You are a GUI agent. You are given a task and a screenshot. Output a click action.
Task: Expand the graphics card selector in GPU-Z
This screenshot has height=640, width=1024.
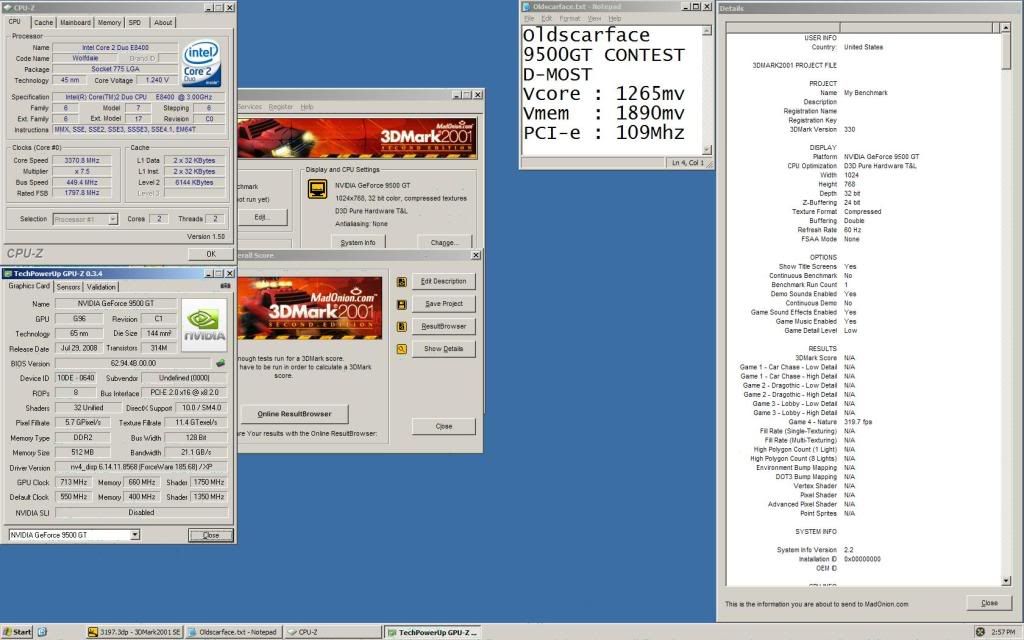pyautogui.click(x=135, y=535)
